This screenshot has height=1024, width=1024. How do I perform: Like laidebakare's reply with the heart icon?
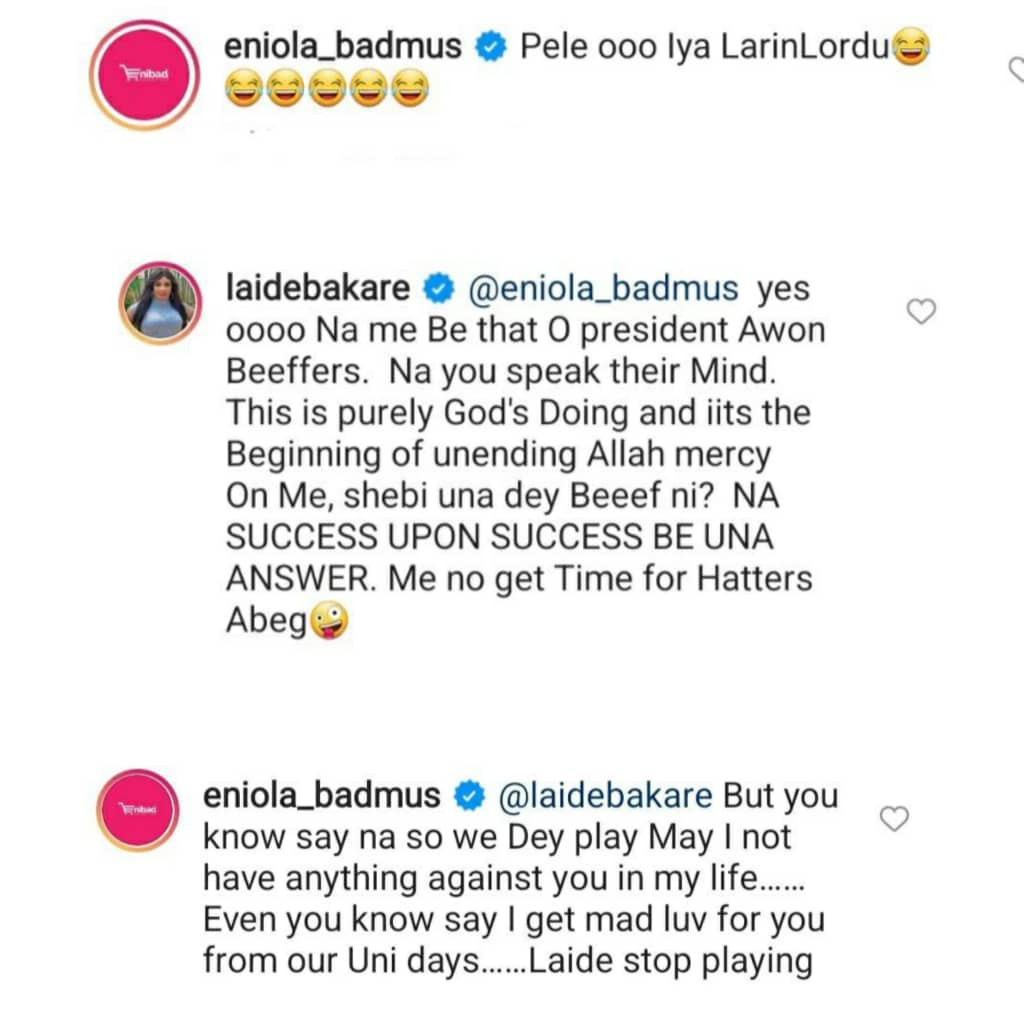[920, 313]
